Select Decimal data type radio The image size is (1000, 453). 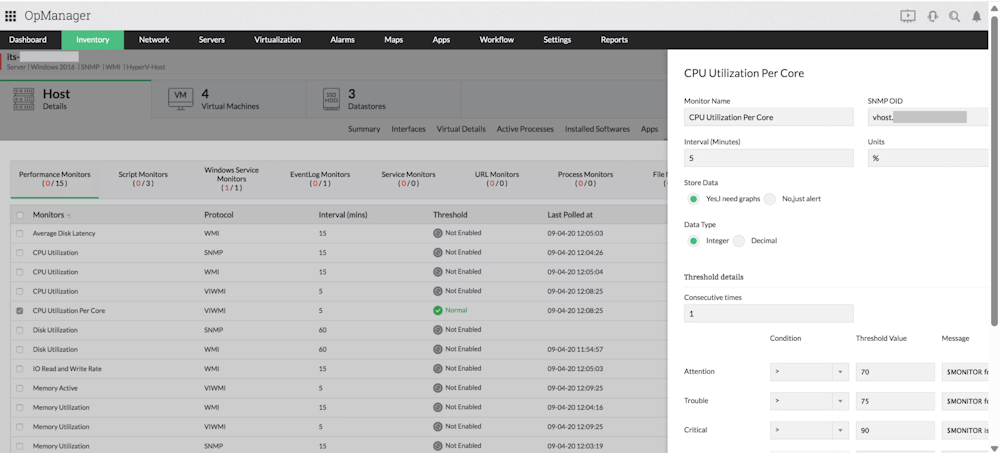tap(739, 241)
